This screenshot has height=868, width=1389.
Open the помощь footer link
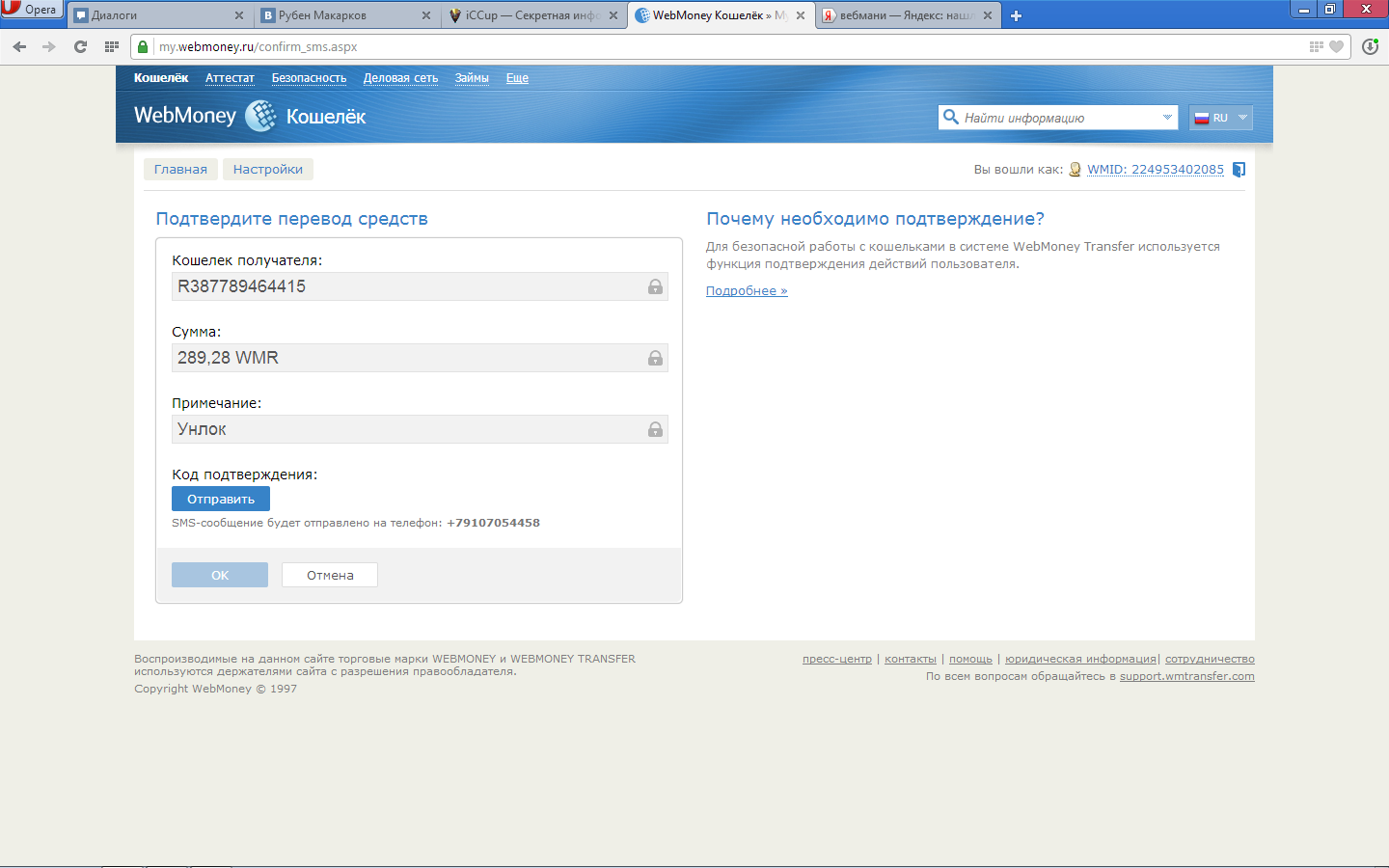point(970,660)
